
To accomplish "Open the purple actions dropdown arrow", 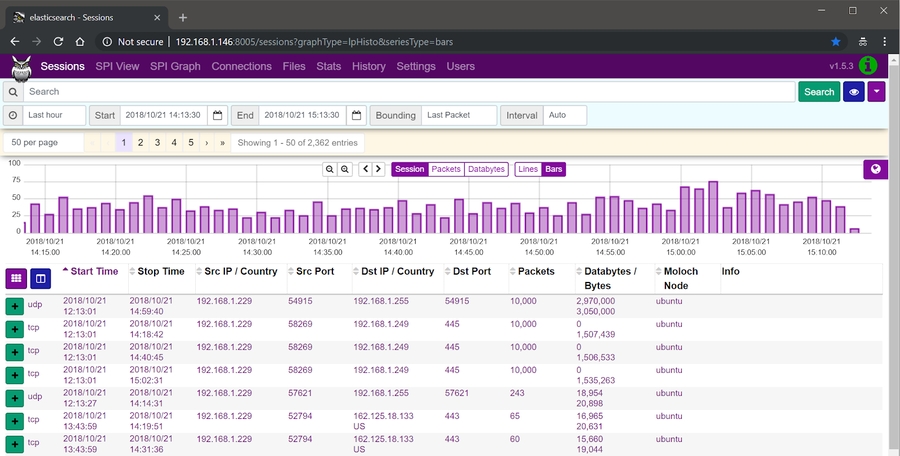I will [877, 91].
